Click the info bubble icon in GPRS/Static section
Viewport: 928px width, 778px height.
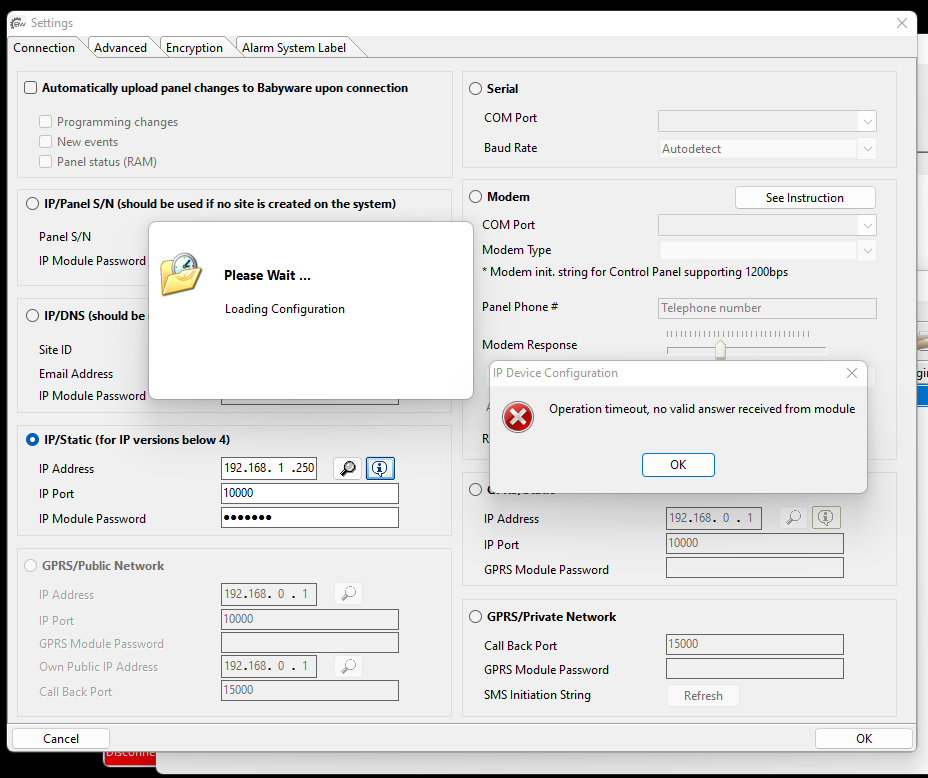pyautogui.click(x=825, y=517)
